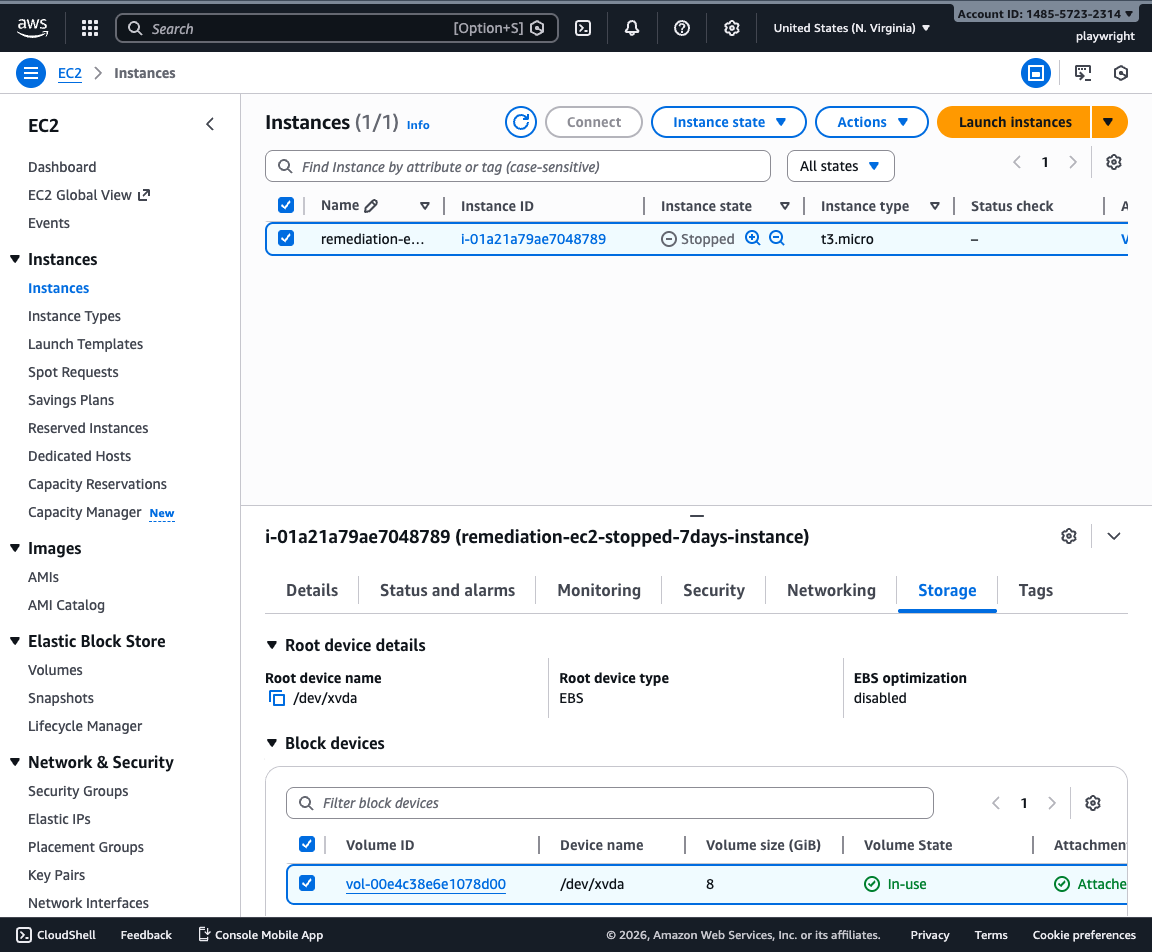1152x952 pixels.
Task: Open the vol-00e4c38e6e1078d00 volume link
Action: tap(425, 883)
